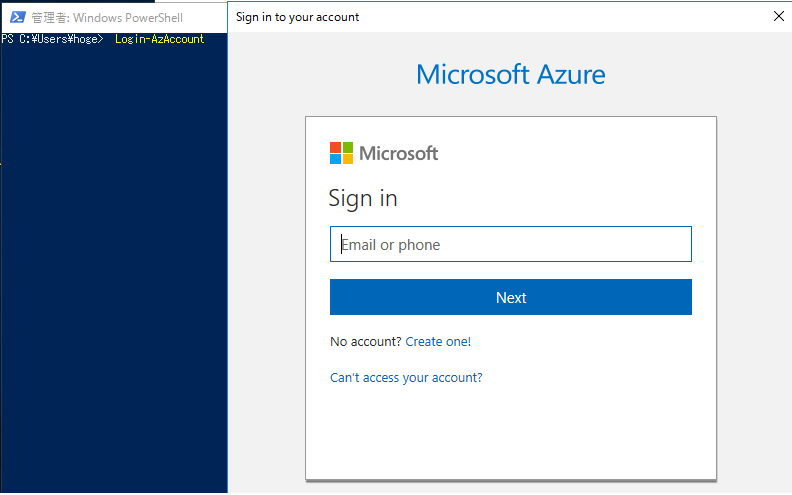Click the Sign in heading

tap(363, 198)
